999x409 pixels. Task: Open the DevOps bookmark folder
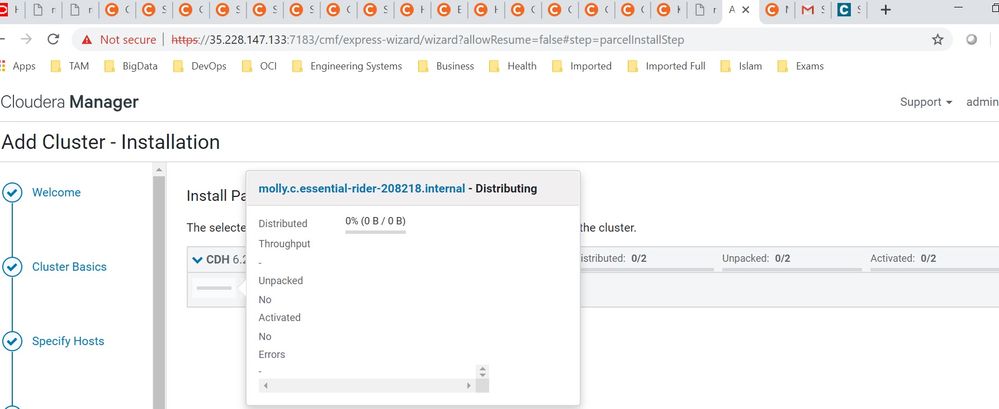point(200,66)
